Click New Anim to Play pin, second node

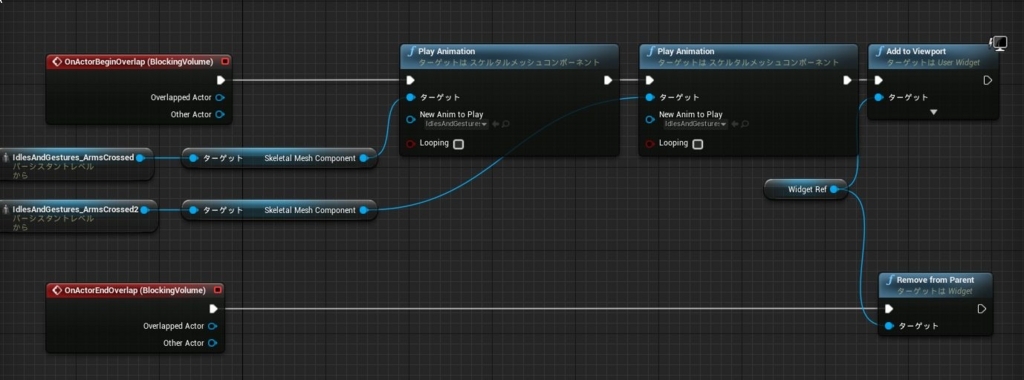click(650, 119)
